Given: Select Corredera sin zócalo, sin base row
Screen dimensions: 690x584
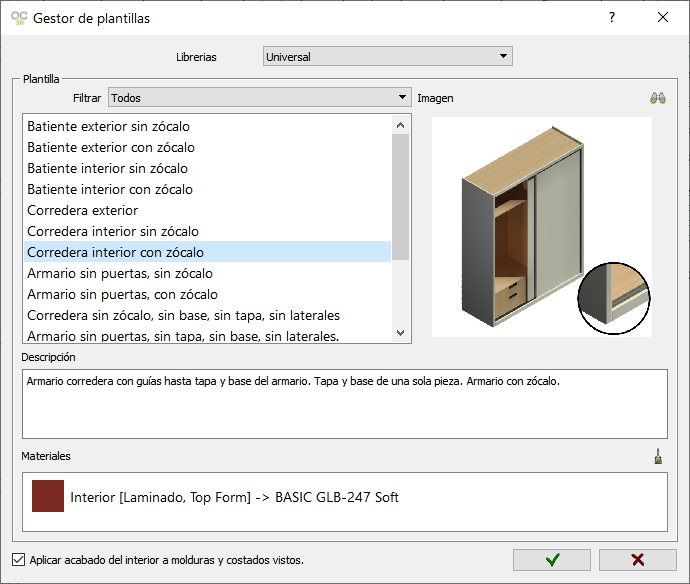Looking at the screenshot, I should [207, 316].
